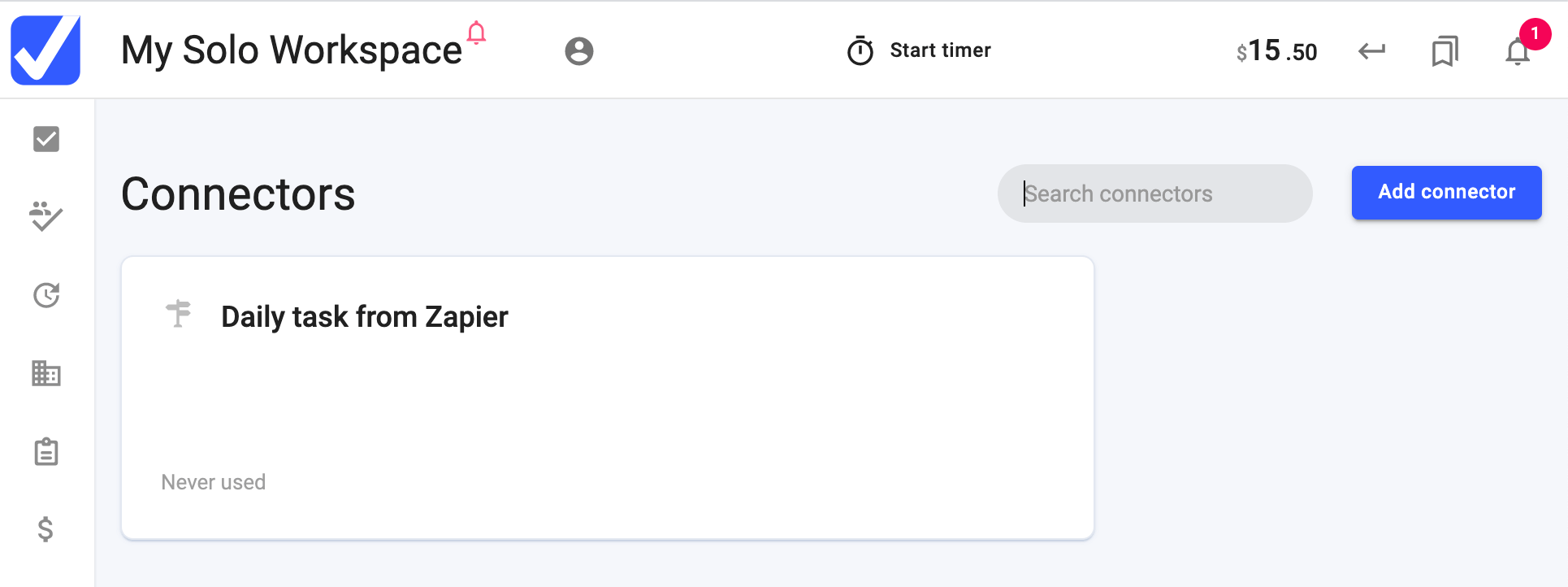Start the timer via Start timer label
The width and height of the screenshot is (1568, 587).
(x=940, y=50)
